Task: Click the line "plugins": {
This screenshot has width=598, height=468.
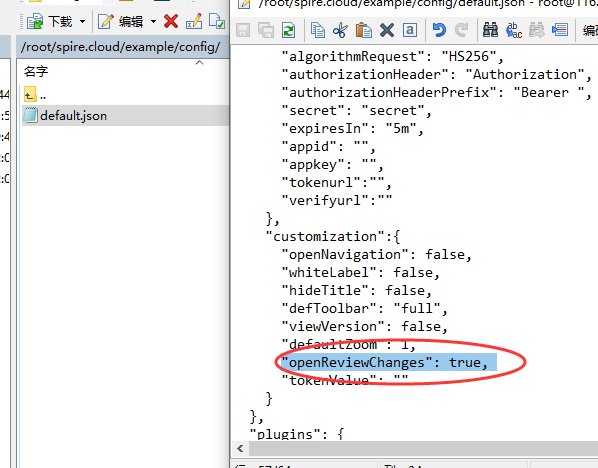Action: 297,434
